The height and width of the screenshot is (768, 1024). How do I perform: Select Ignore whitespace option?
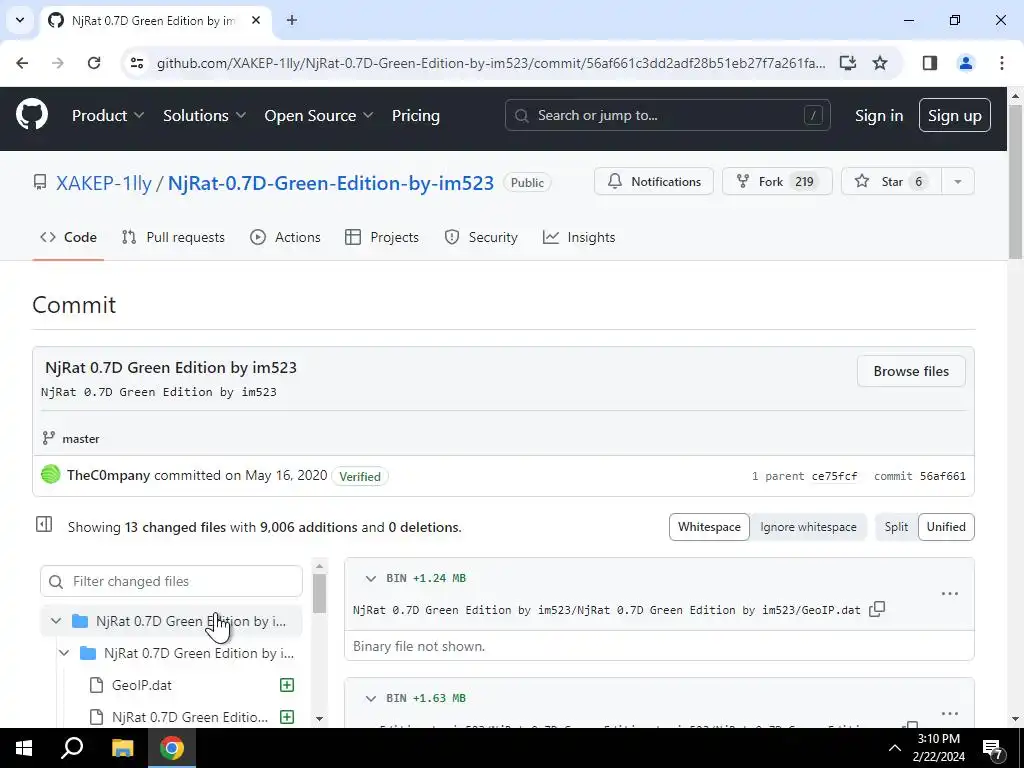808,527
